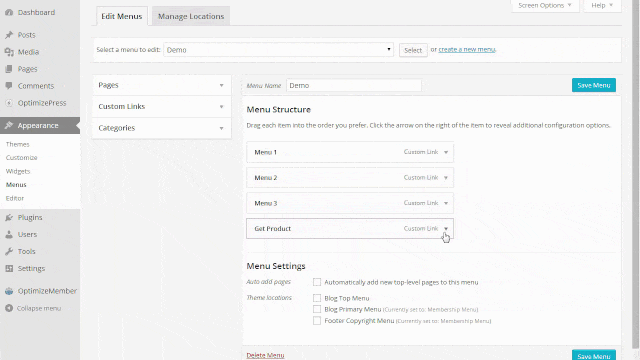Click the create a new menu link
The height and width of the screenshot is (360, 640).
tap(467, 49)
